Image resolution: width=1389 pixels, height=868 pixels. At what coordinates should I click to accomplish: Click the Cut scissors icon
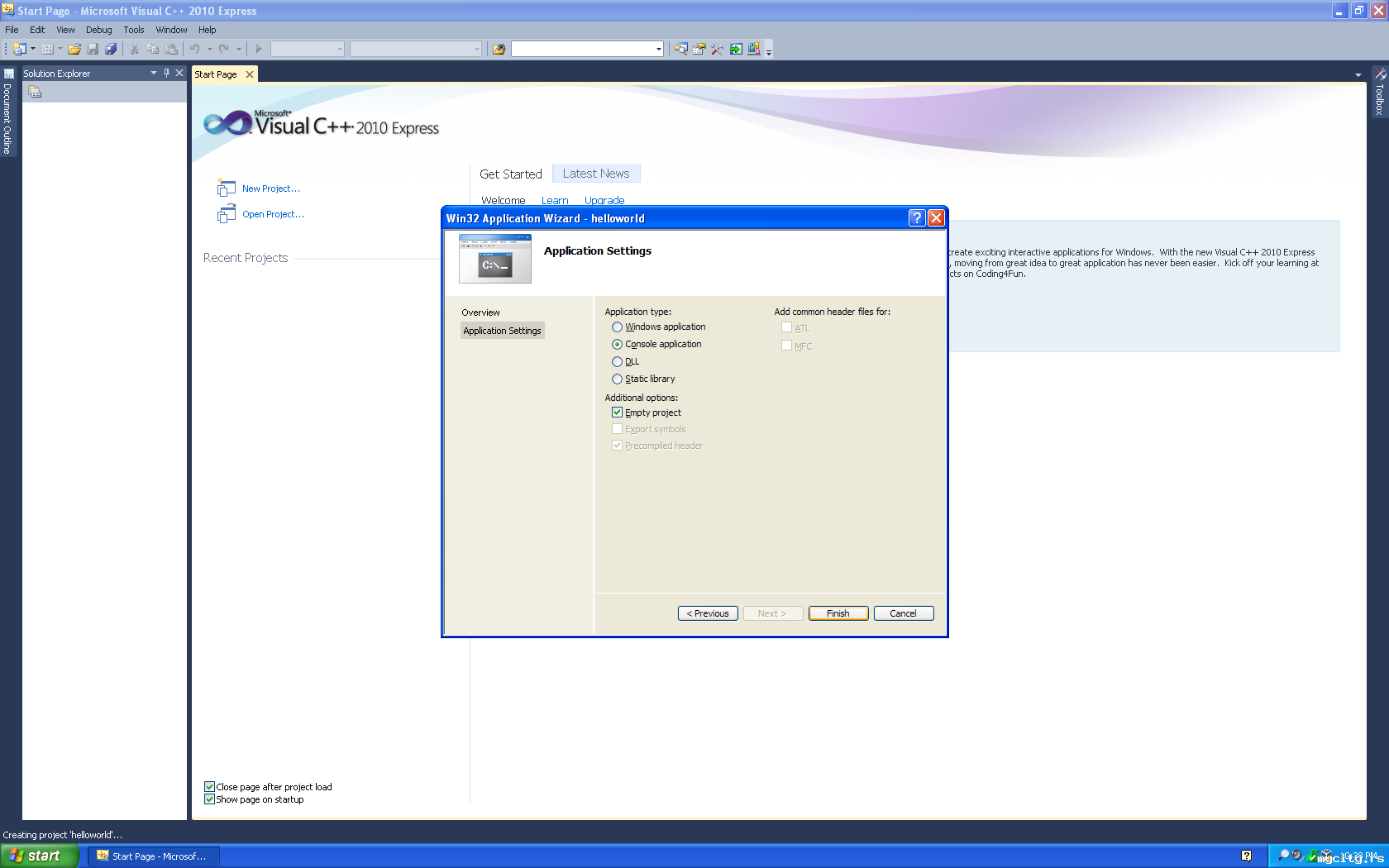pos(135,49)
